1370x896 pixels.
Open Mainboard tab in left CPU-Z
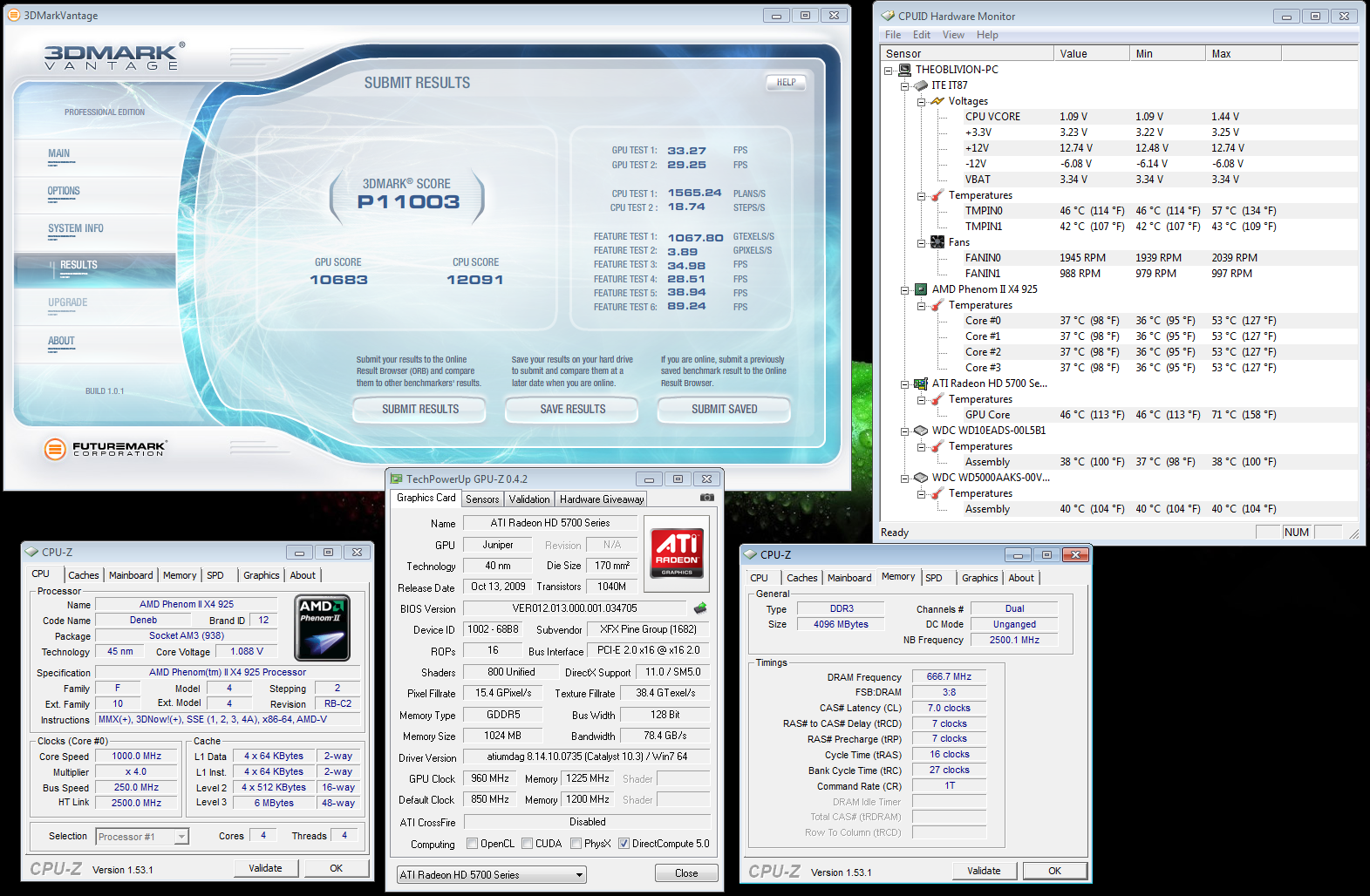pos(131,575)
